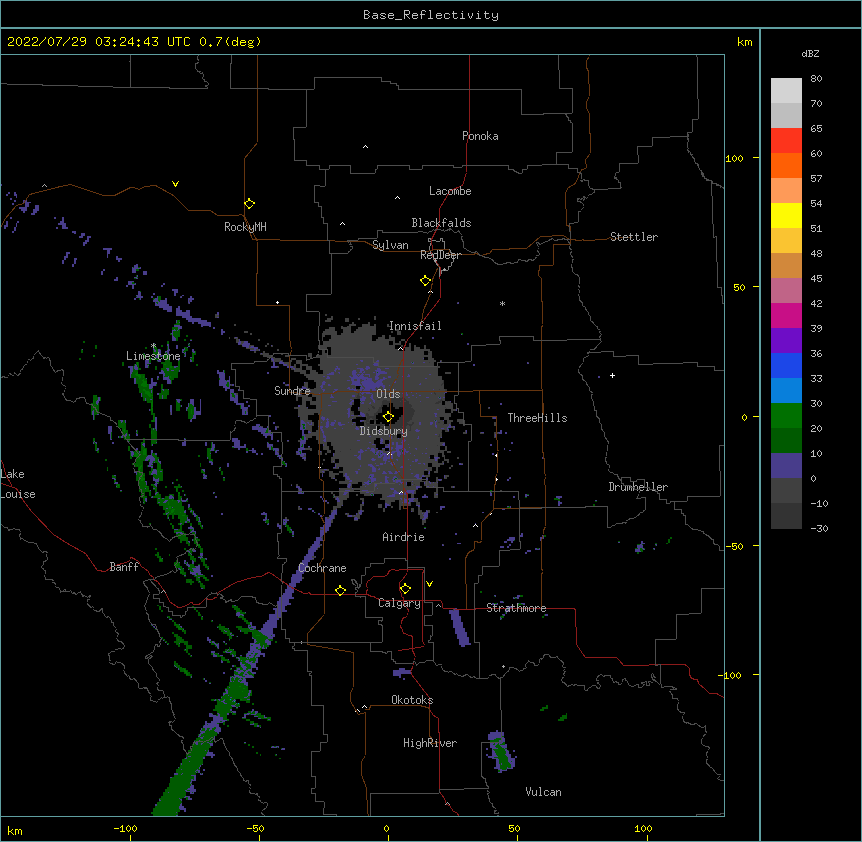The width and height of the screenshot is (862, 842).
Task: Select the 65 dBZ red legend swatch
Action: click(786, 141)
